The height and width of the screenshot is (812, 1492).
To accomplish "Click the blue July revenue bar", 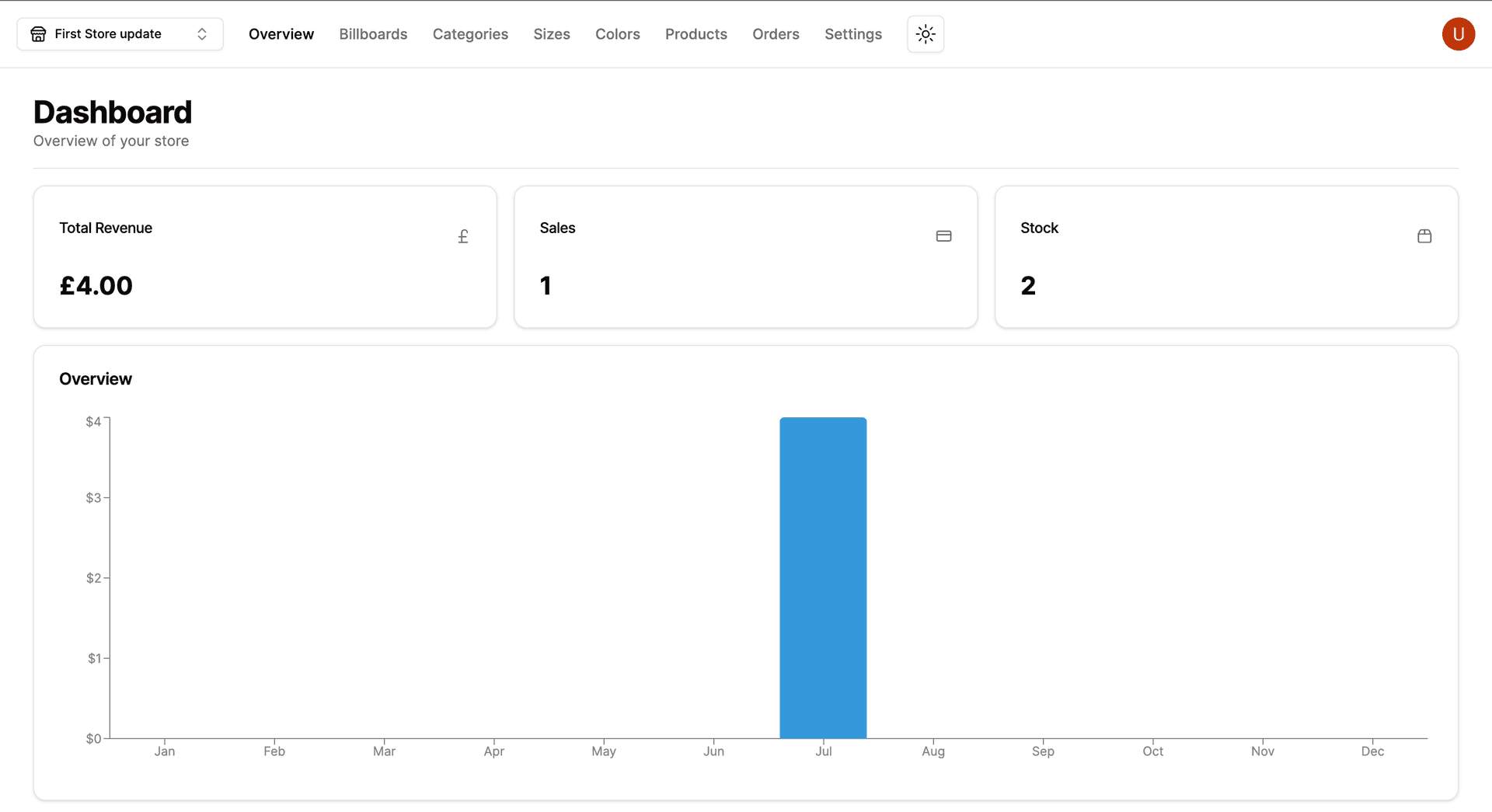I will pyautogui.click(x=823, y=575).
